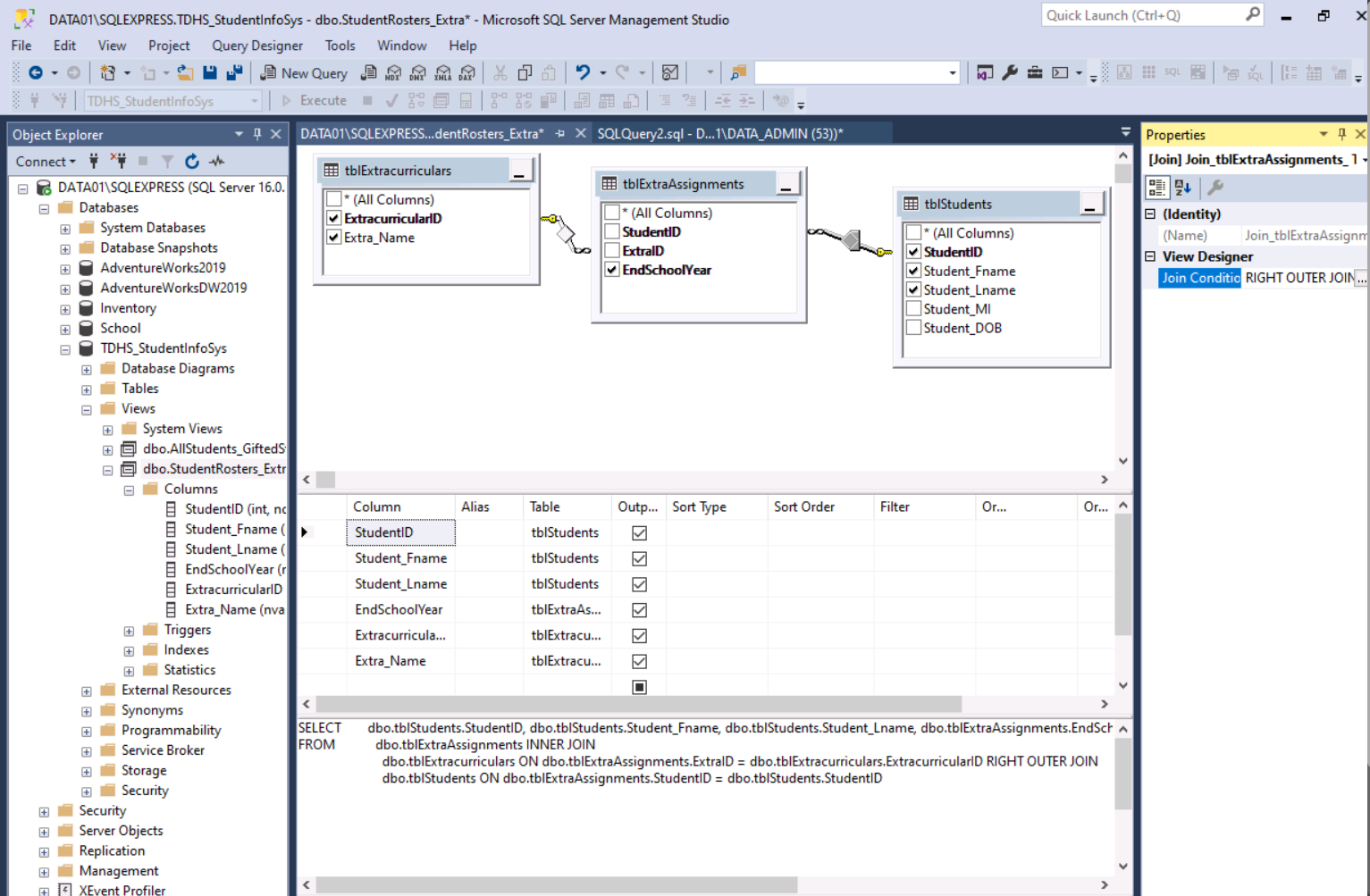
Task: Click the Filter column header in grid
Action: pos(924,507)
